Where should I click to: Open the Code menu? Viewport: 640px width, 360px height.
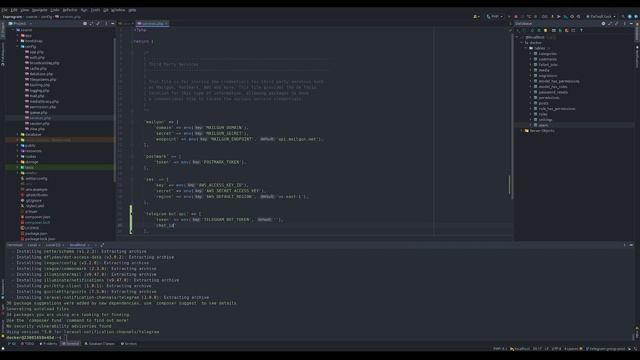pos(55,10)
